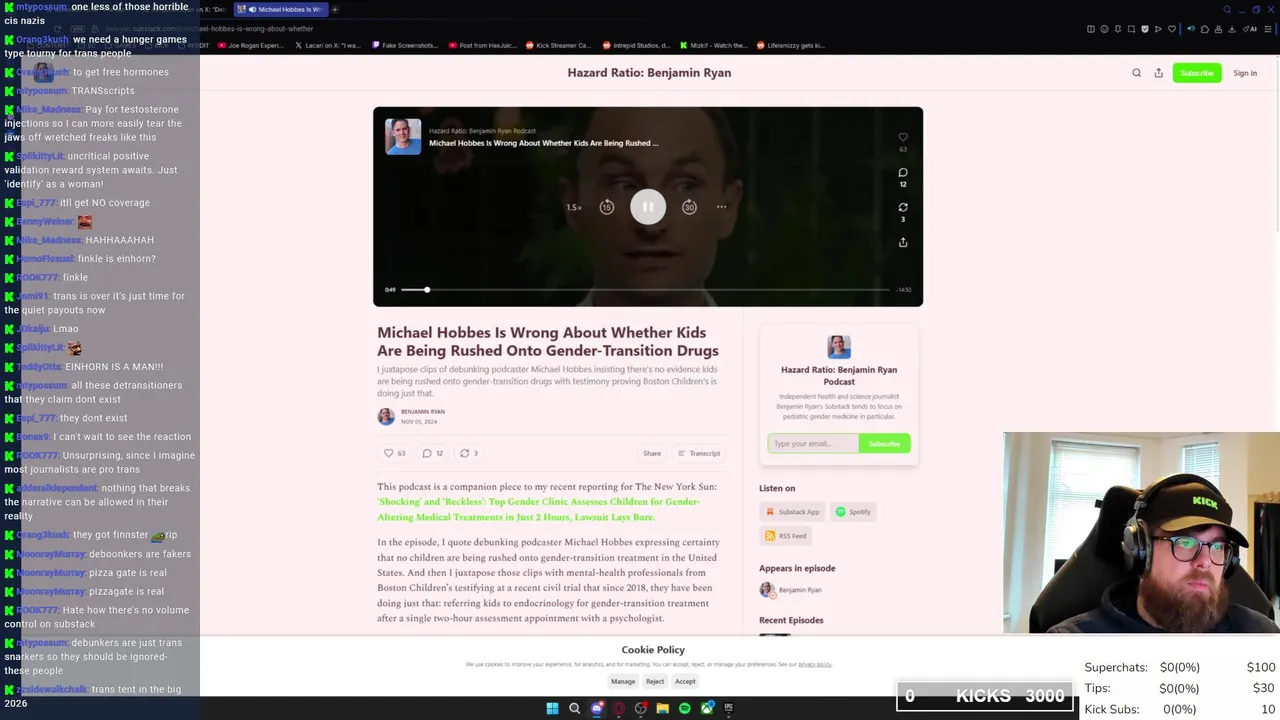Screen dimensions: 1280x720
Task: Listen on Spotify
Action: click(x=853, y=512)
